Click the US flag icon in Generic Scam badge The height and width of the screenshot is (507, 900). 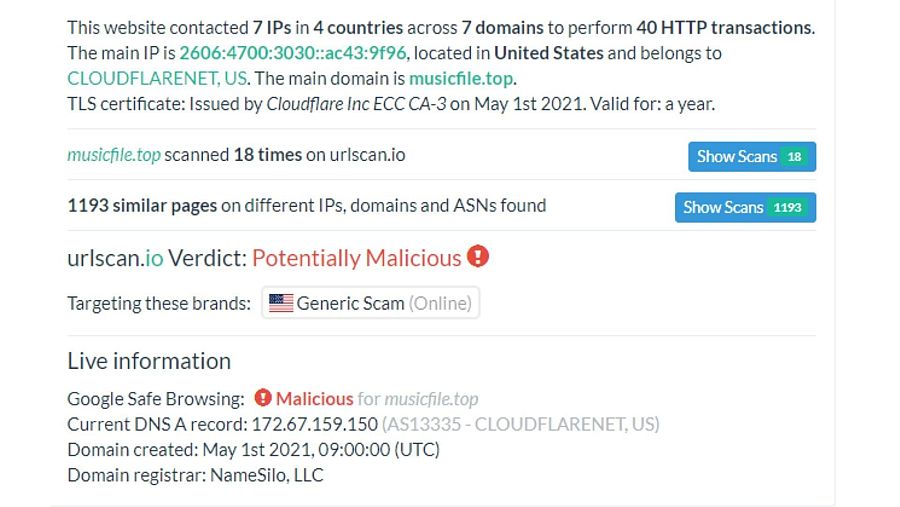click(281, 303)
